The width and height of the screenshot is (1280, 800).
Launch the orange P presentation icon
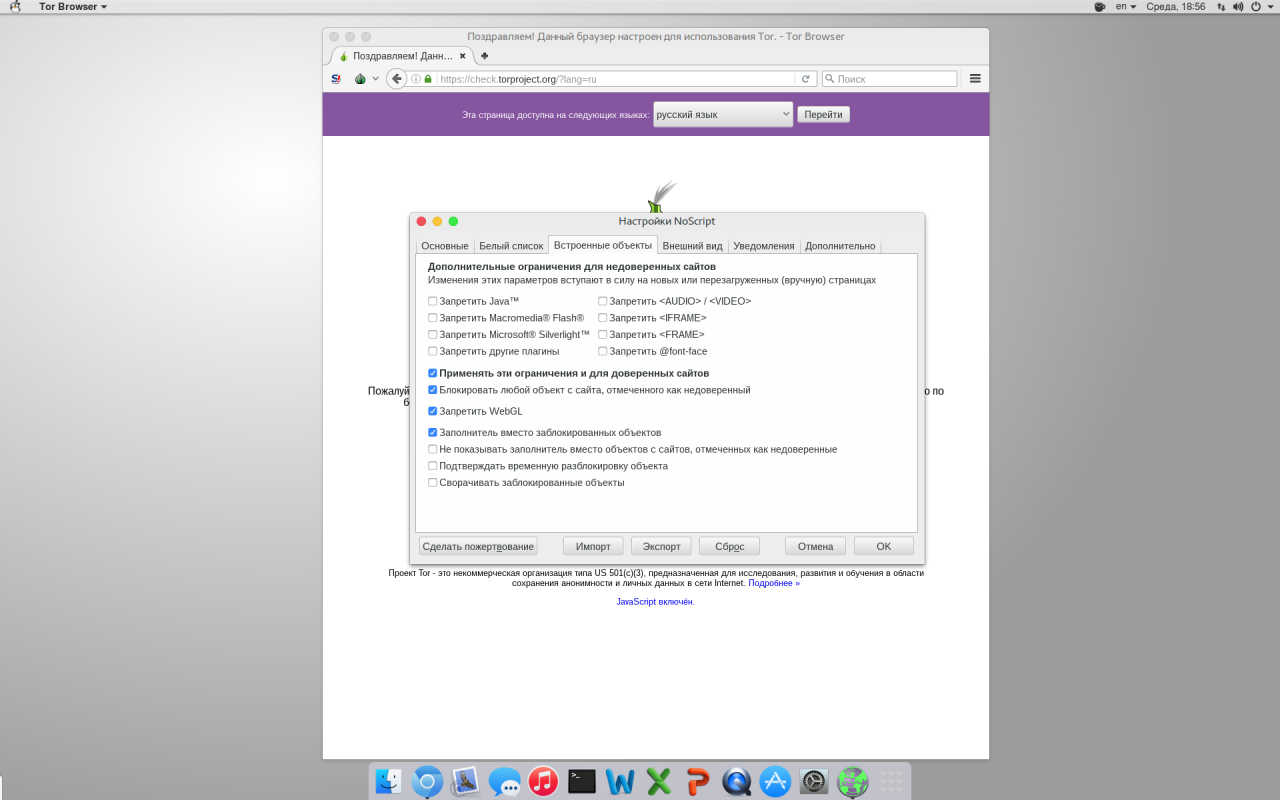[x=697, y=781]
